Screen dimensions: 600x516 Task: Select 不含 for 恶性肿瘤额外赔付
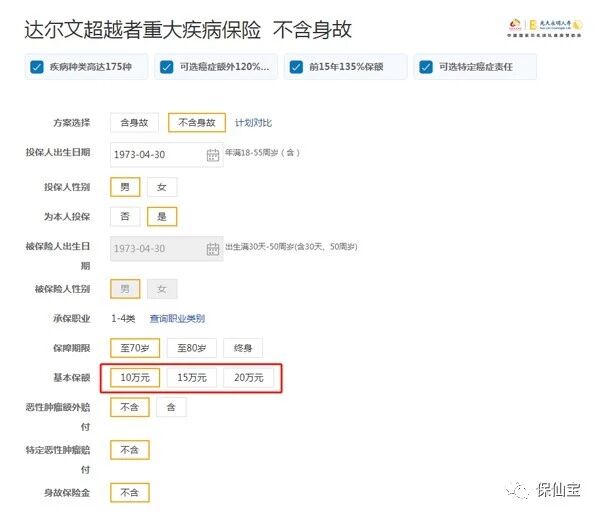pos(130,407)
